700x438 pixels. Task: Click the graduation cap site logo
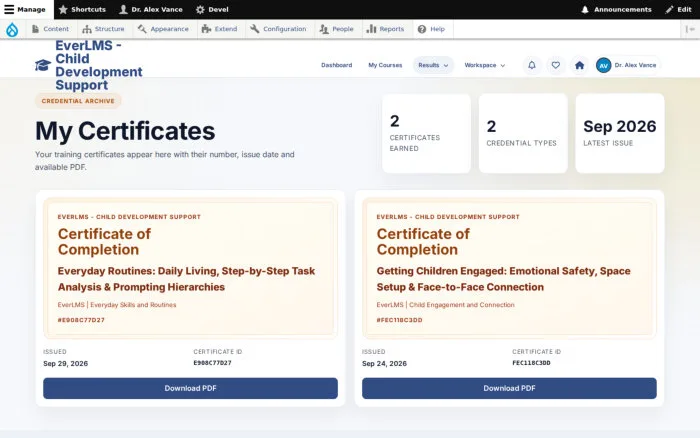click(43, 65)
